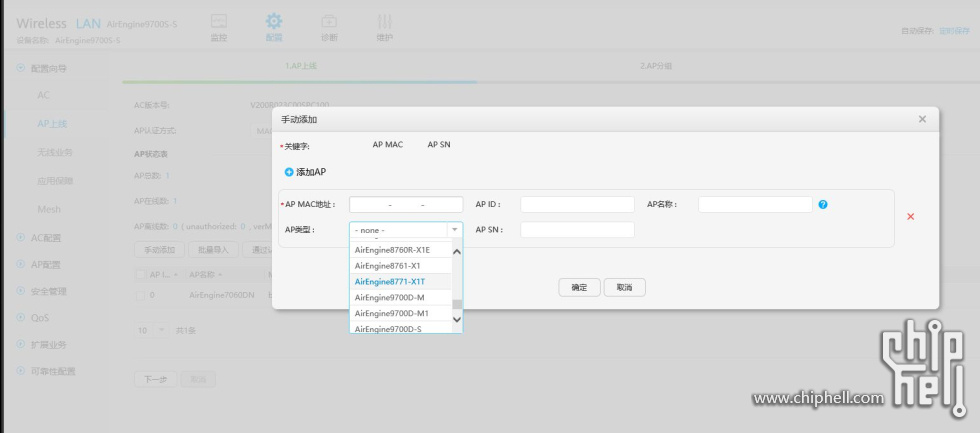Remove the AP entry with the red X
Viewport: 980px width, 433px height.
910,216
